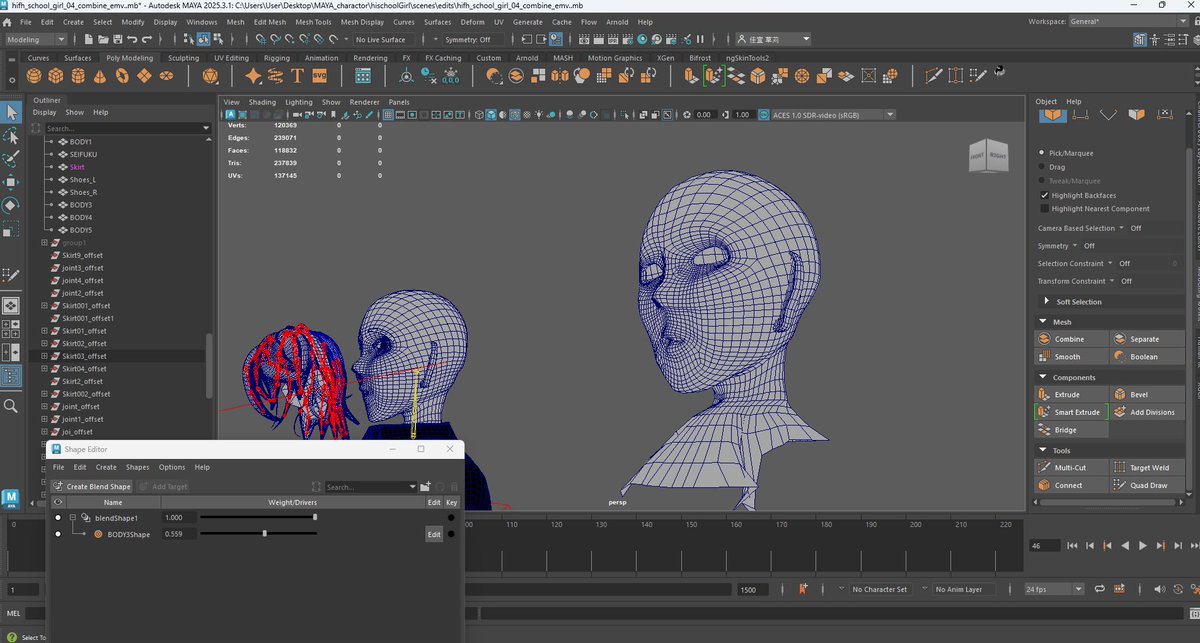This screenshot has width=1200, height=643.
Task: Expand the Skirt01_offset node in Outliner
Action: [44, 331]
